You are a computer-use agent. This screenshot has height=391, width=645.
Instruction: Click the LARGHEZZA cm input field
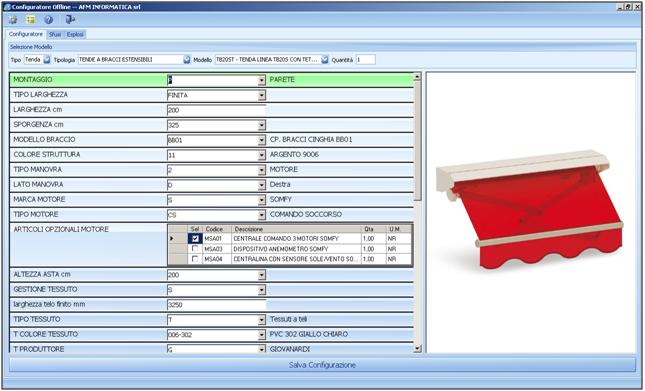tap(216, 110)
